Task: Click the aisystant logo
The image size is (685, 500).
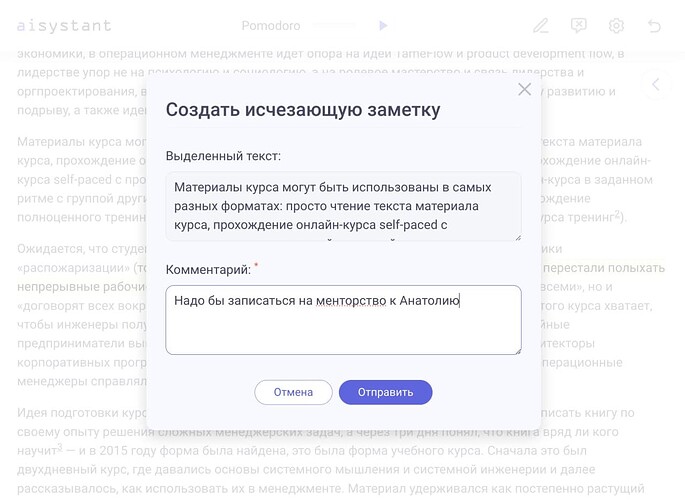Action: (64, 26)
